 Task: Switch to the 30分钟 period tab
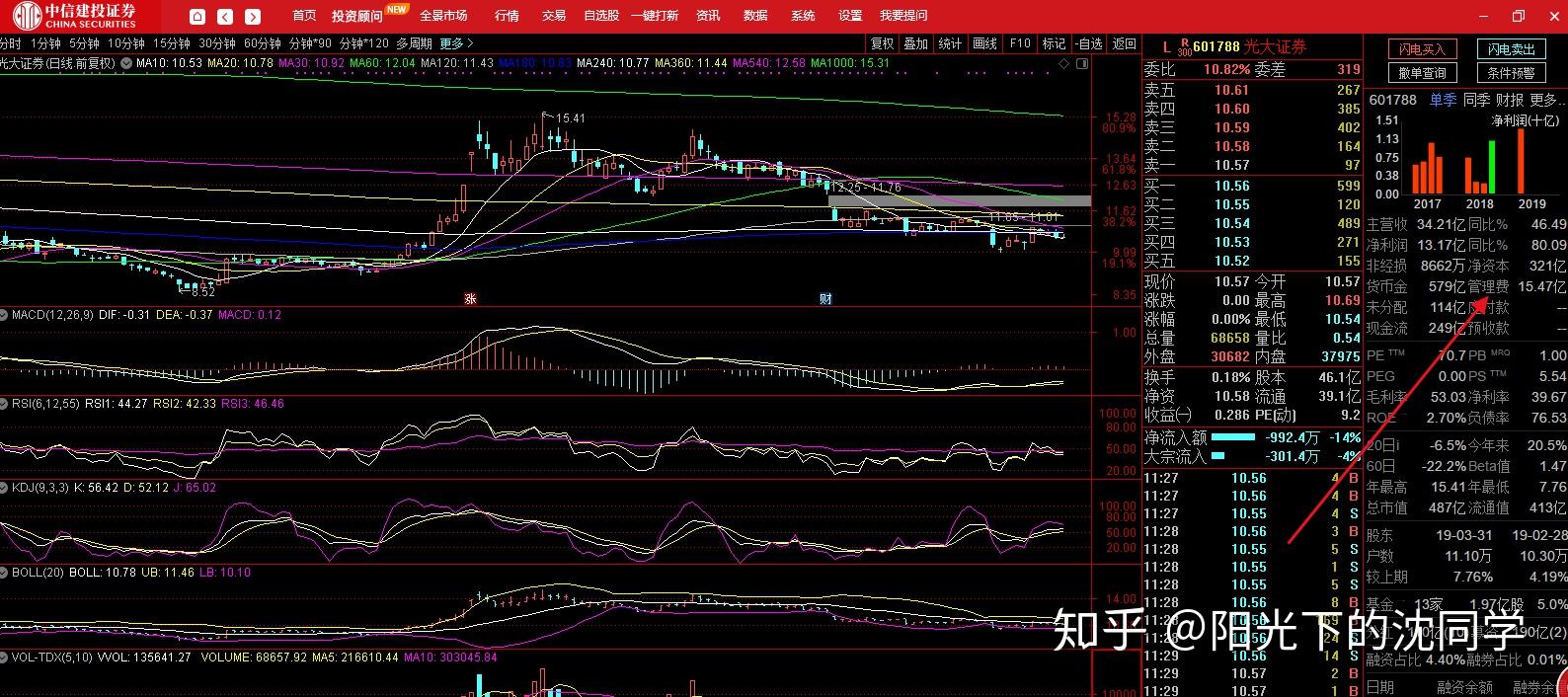(217, 43)
